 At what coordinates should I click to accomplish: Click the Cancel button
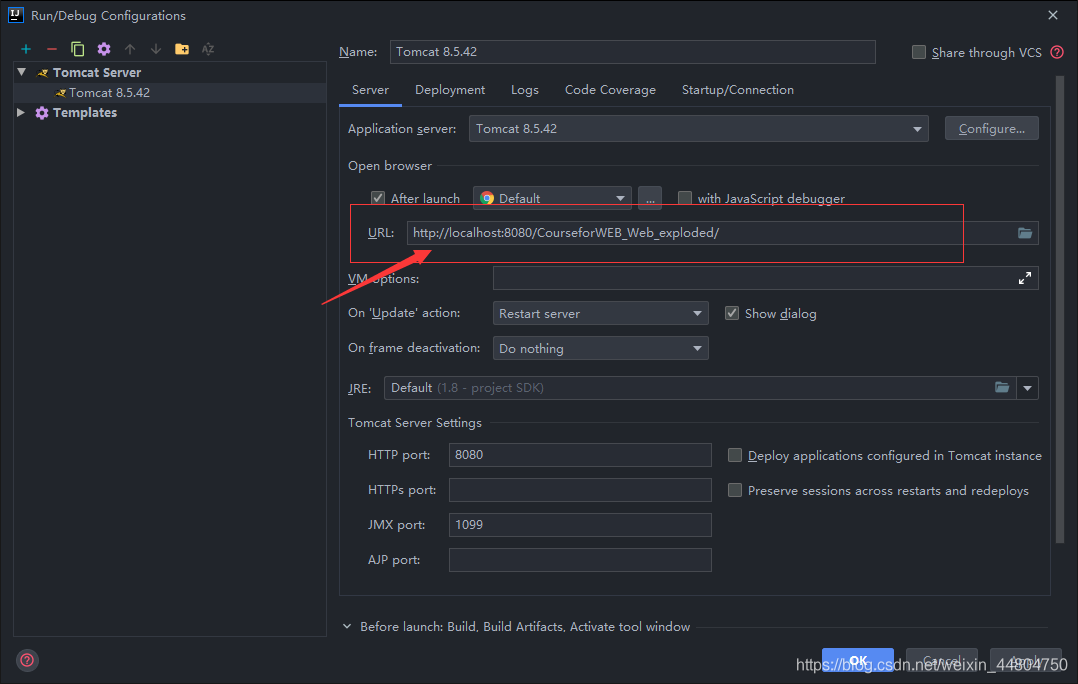pos(941,660)
